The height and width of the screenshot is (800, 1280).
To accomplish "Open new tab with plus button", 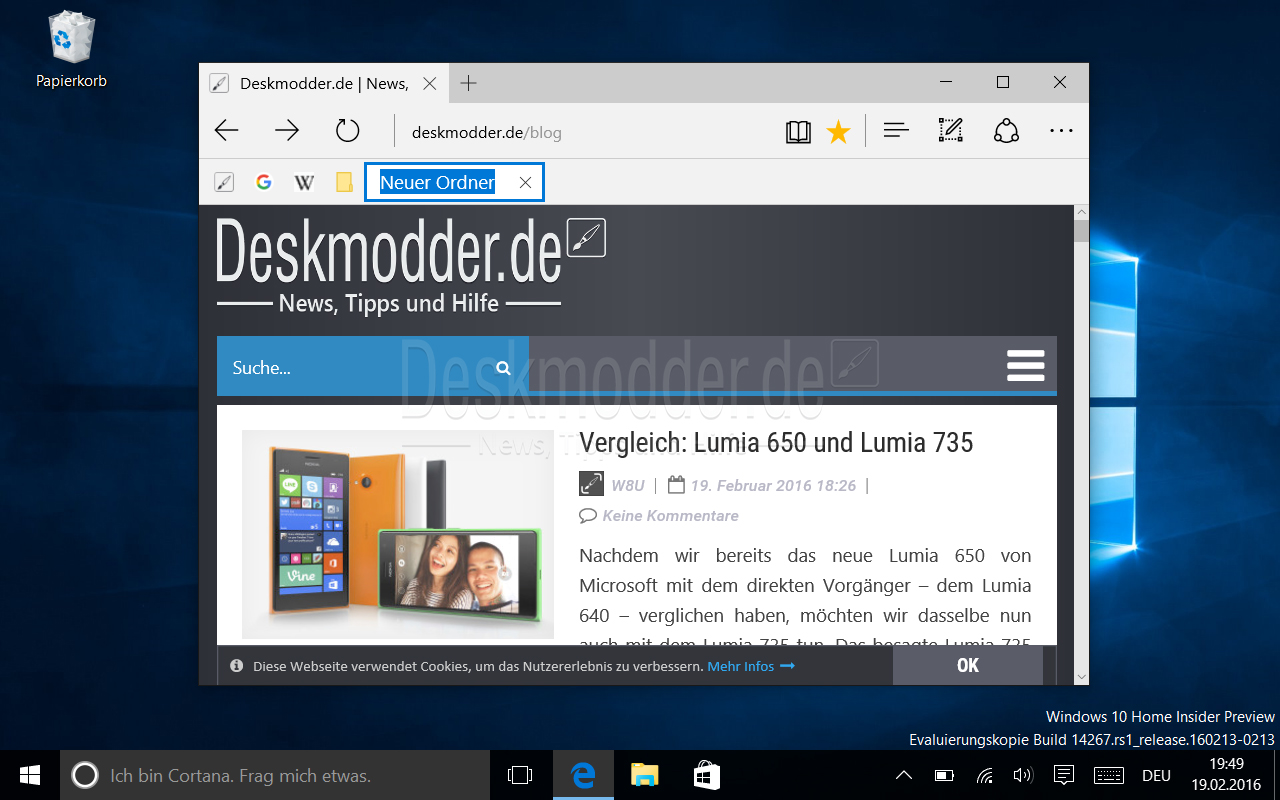I will (468, 83).
